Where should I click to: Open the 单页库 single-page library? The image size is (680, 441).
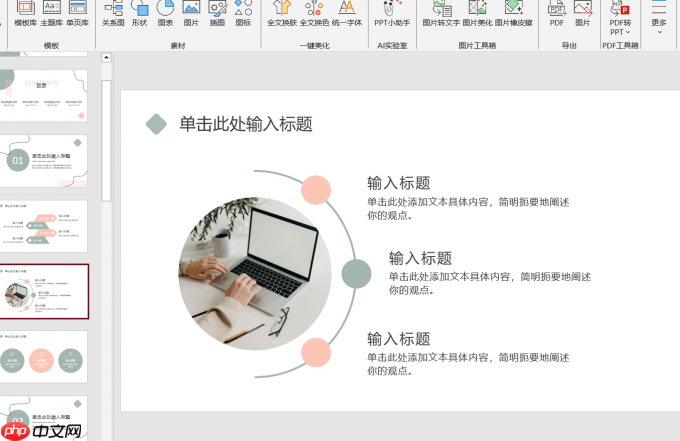click(x=78, y=13)
